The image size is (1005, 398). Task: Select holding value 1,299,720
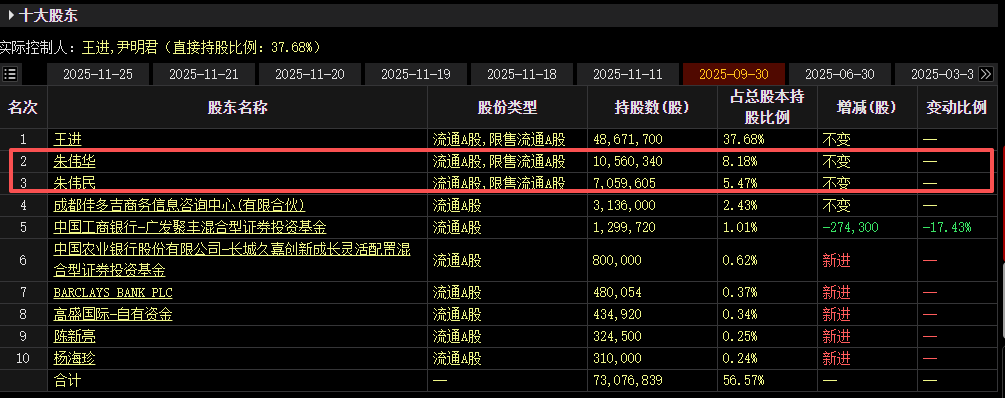click(624, 228)
